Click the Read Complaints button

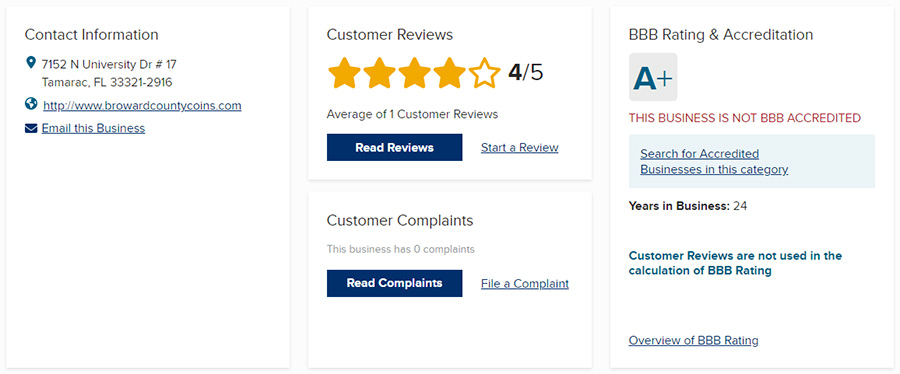(394, 283)
